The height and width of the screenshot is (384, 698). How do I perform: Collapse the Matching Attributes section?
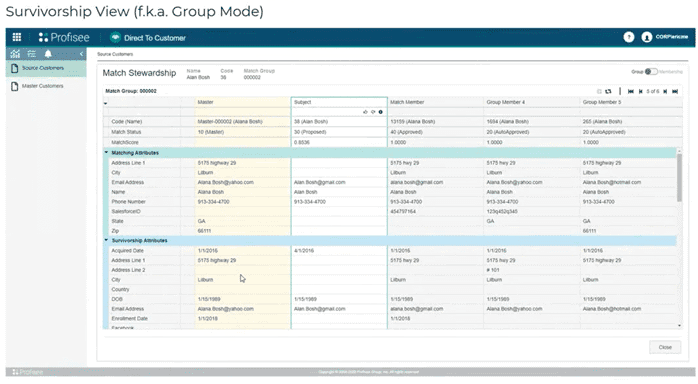(x=106, y=153)
